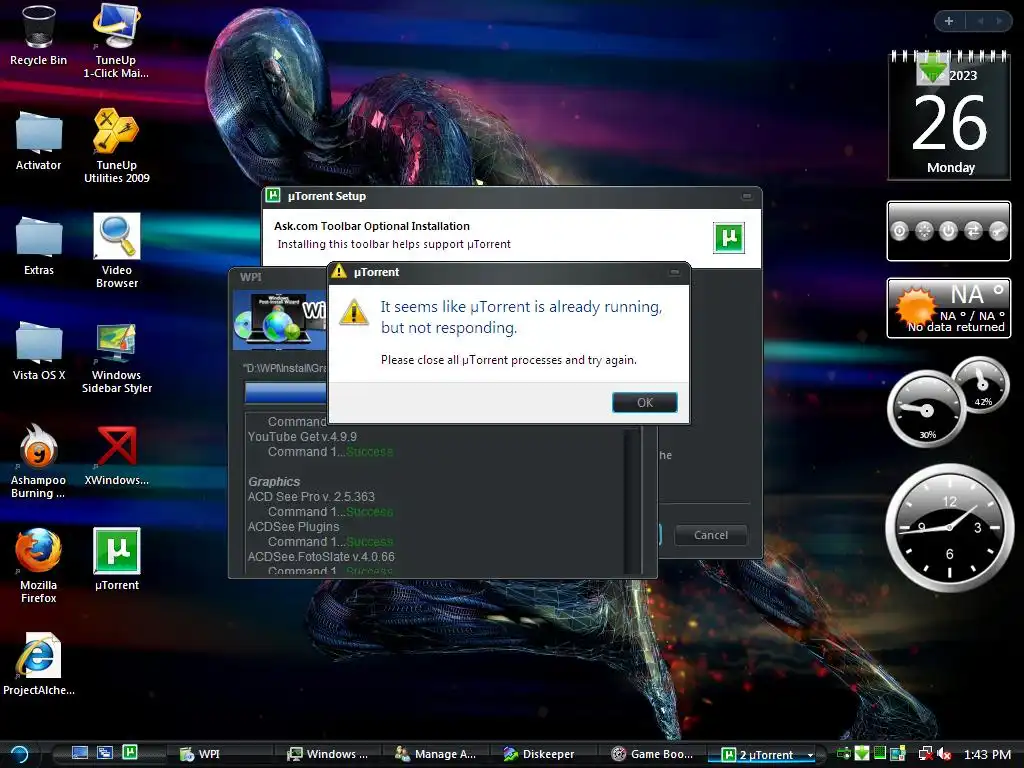Screen dimensions: 1024x768
Task: Click Show Desktop quick launch icon
Action: pyautogui.click(x=80, y=753)
